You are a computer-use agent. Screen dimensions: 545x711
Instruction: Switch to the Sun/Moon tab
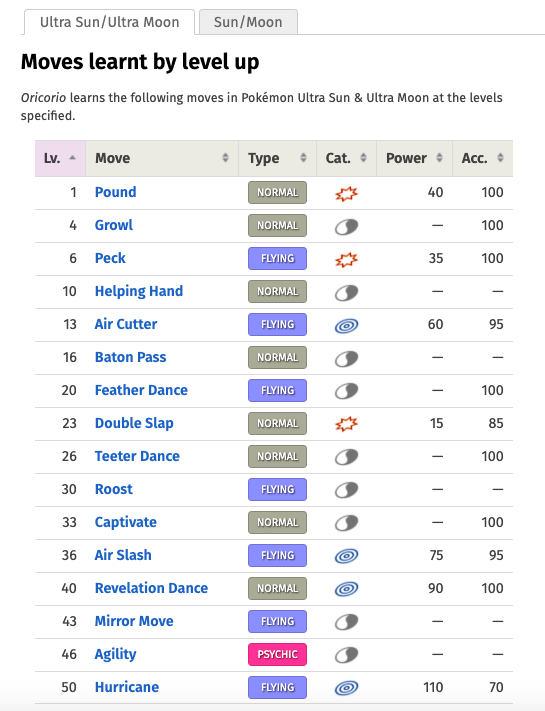point(248,22)
